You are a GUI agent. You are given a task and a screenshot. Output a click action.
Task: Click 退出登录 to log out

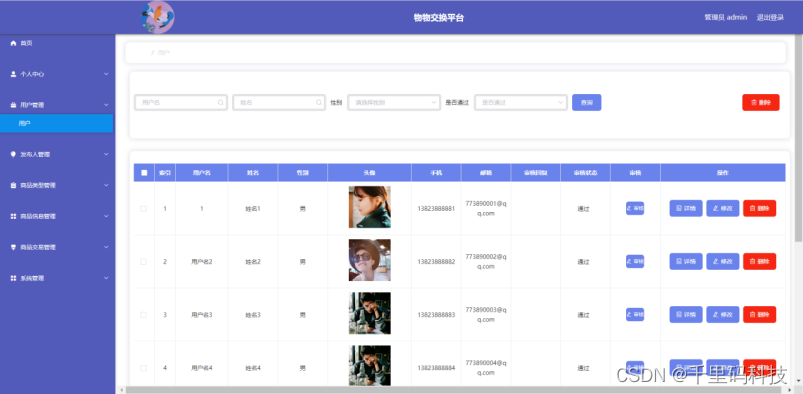[770, 17]
